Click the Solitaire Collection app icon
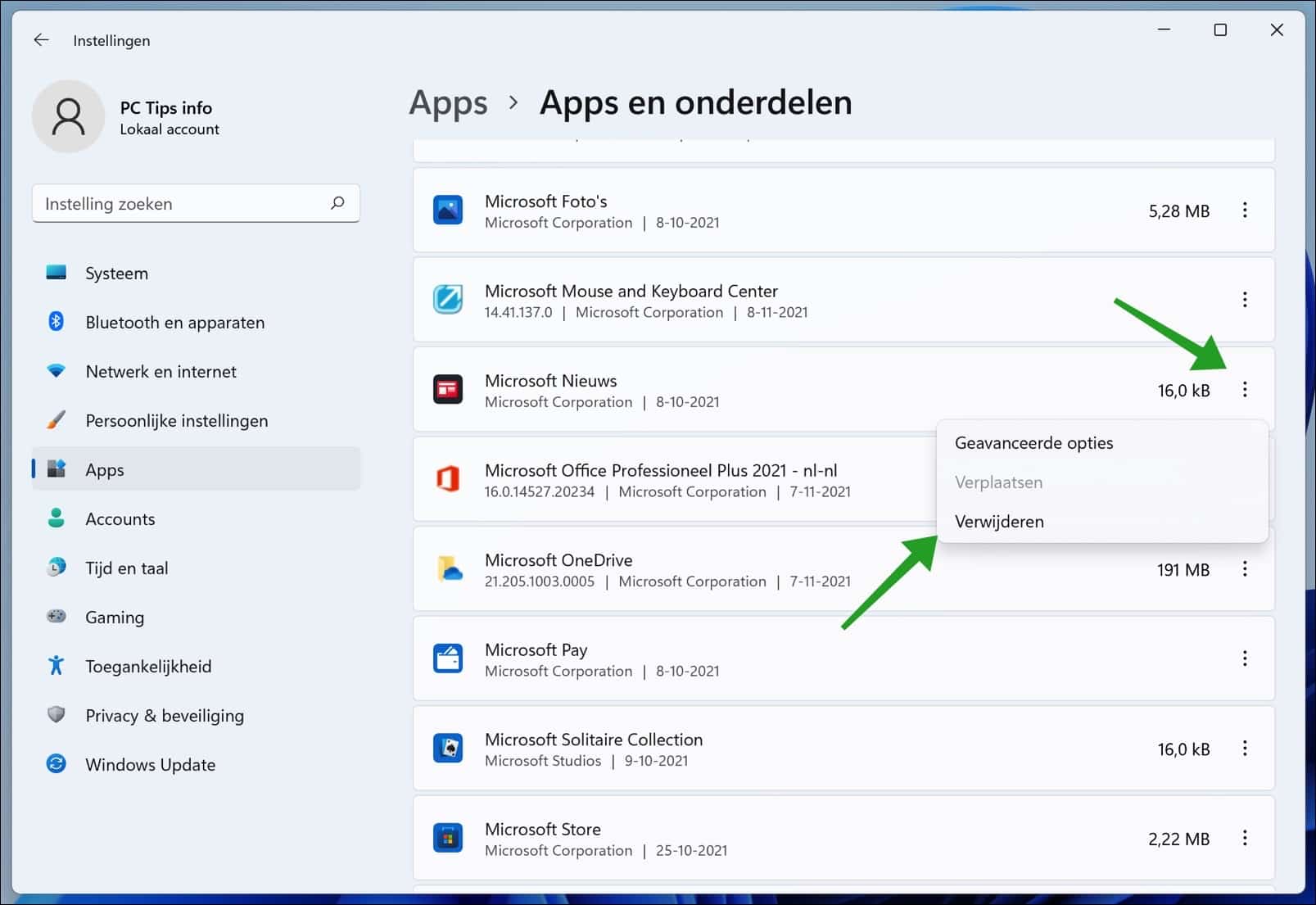Screen dimensions: 1316x905 [x=448, y=748]
